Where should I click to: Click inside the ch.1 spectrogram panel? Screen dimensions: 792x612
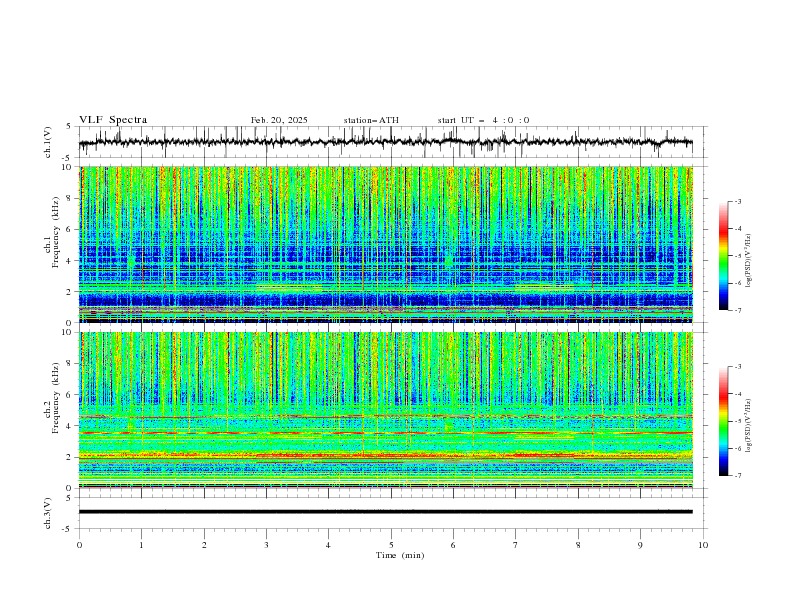coord(385,244)
